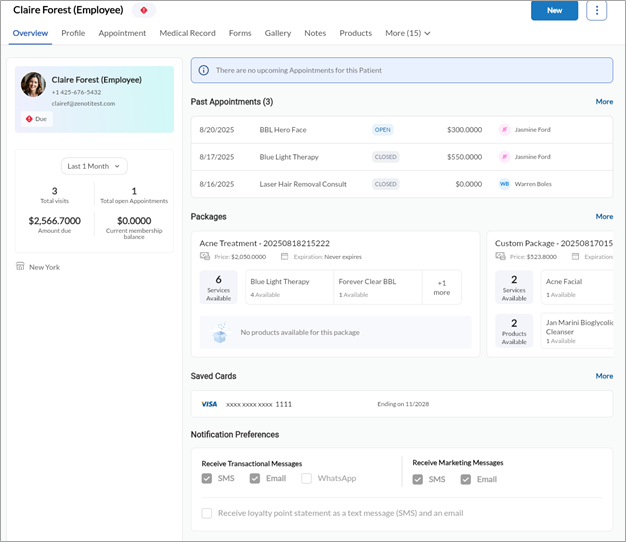Viewport: 626px width, 542px height.
Task: Click CLOSED badge on Laser Hair Removal row
Action: (386, 184)
